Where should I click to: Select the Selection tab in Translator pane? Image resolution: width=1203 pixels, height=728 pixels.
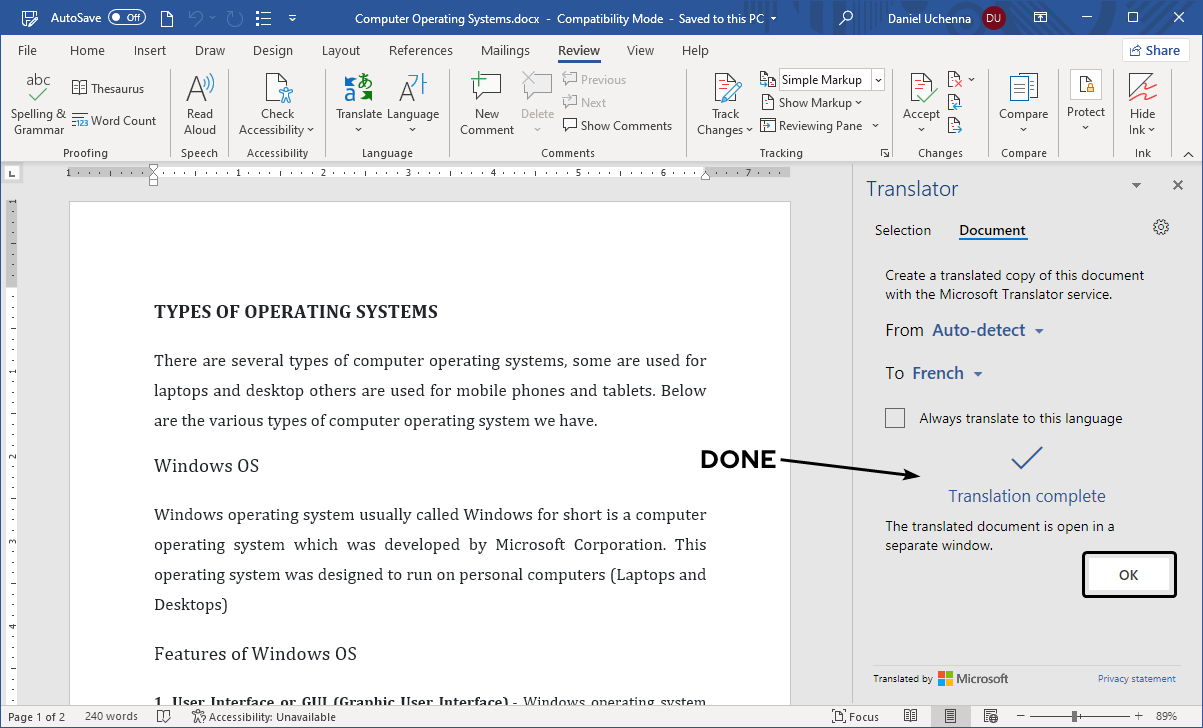[903, 230]
